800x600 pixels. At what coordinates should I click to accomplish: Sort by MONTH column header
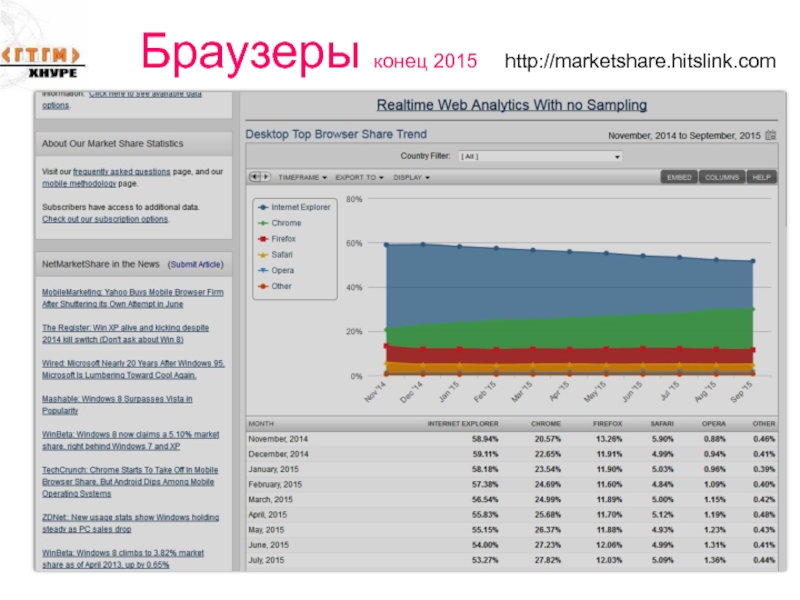261,424
